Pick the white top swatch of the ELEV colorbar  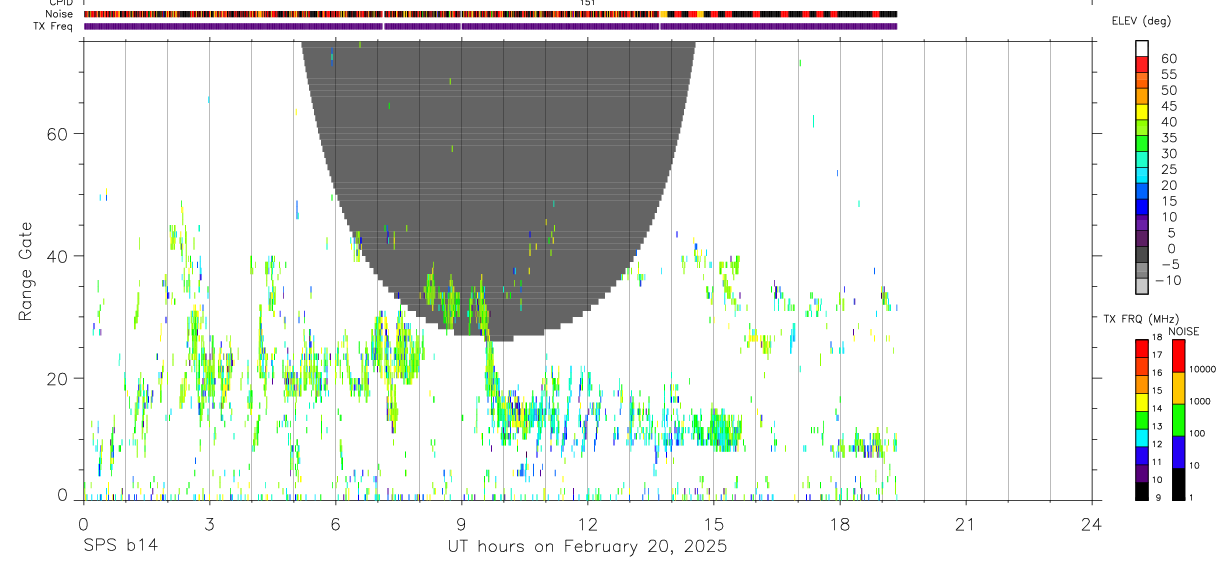[x=1142, y=47]
